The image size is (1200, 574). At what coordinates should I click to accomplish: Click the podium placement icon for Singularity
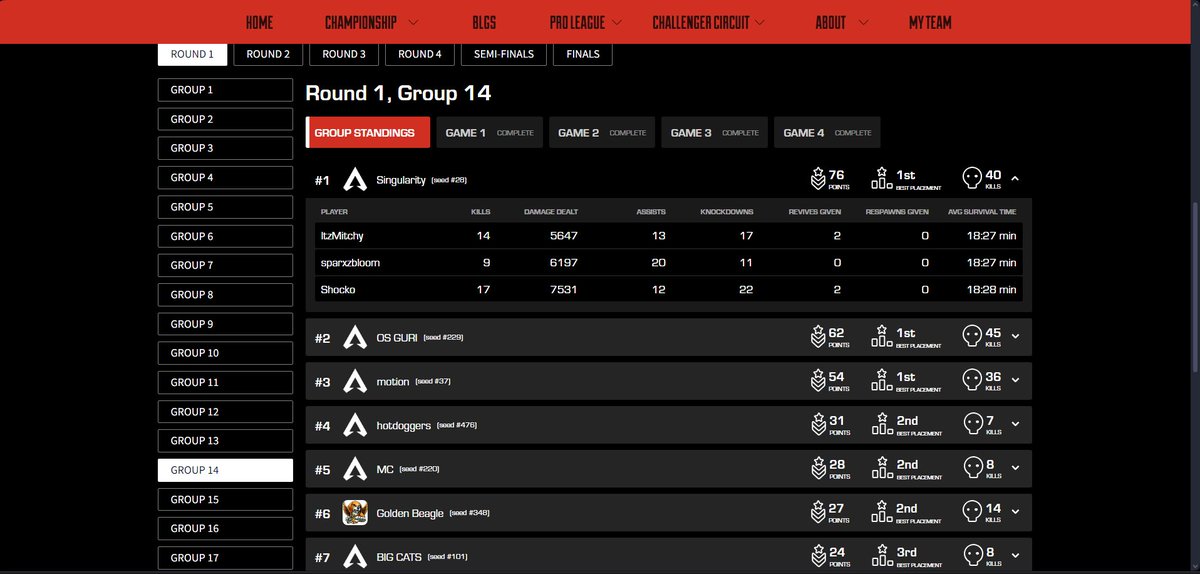881,179
